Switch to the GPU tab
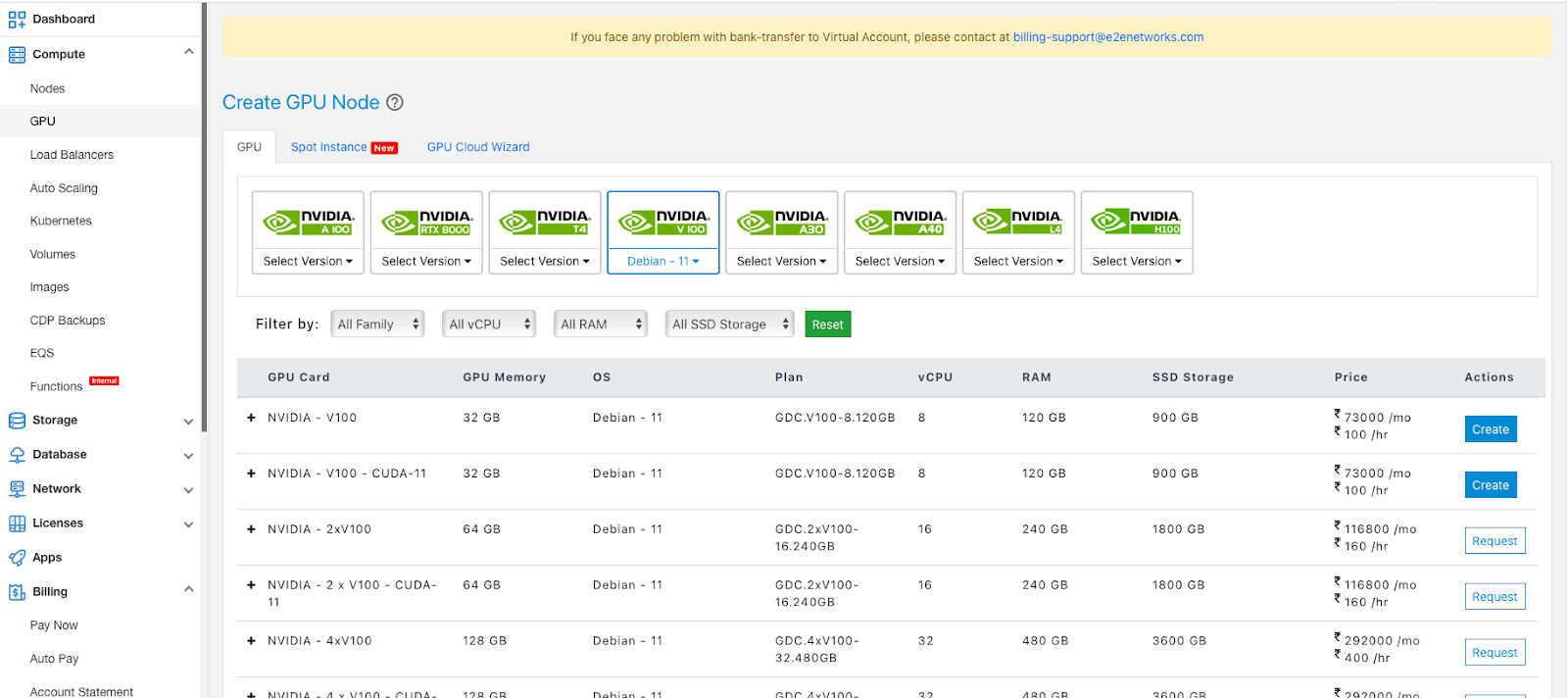The height and width of the screenshot is (698, 1568). [249, 147]
